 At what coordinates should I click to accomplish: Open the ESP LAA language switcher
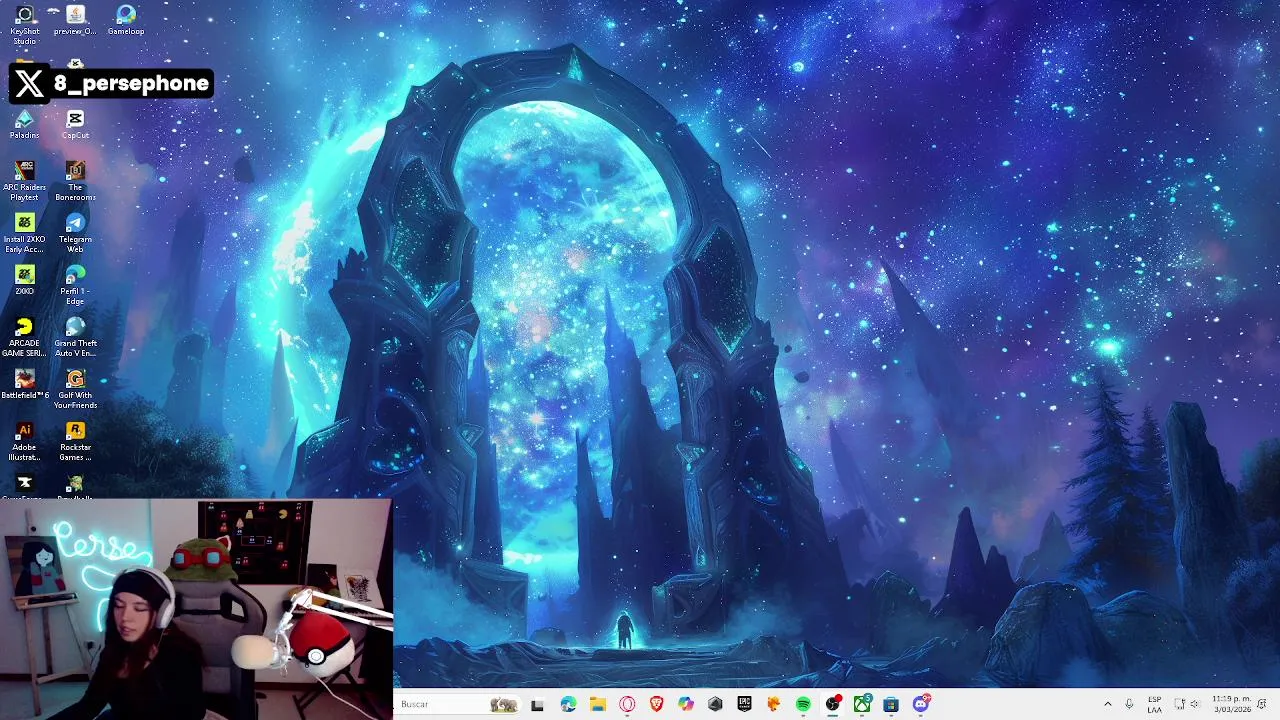point(1155,704)
